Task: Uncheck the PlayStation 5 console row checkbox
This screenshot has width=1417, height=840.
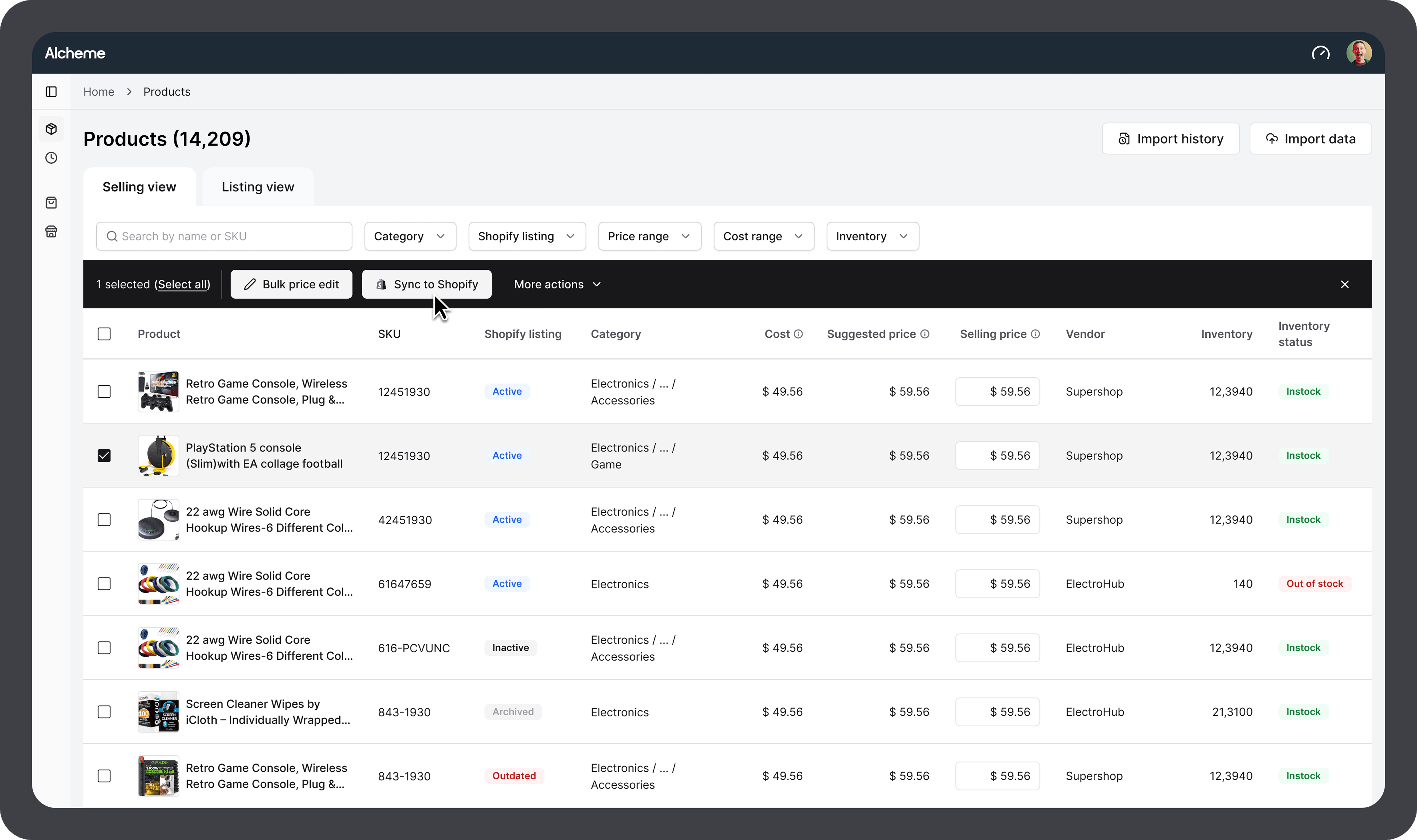Action: point(104,456)
